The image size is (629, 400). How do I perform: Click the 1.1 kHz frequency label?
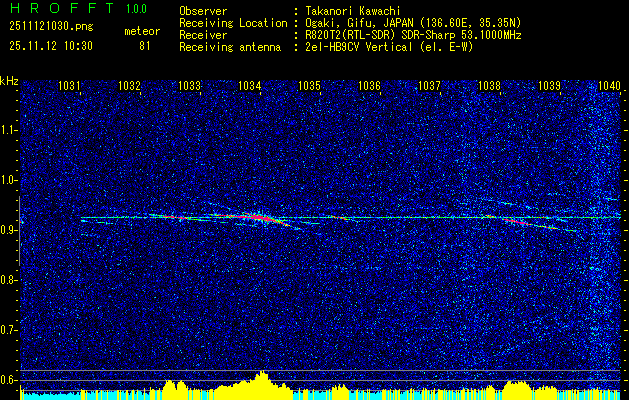pos(9,130)
